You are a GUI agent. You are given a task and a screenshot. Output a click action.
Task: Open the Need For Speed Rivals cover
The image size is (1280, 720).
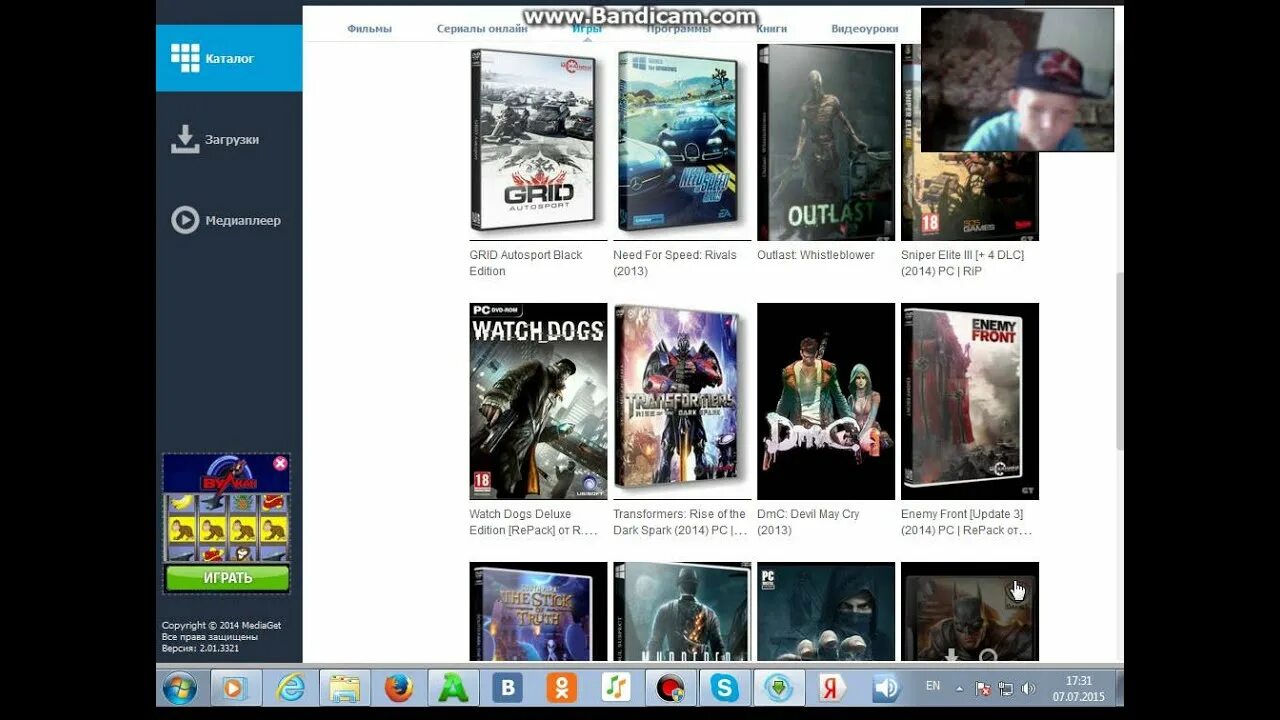pyautogui.click(x=682, y=141)
